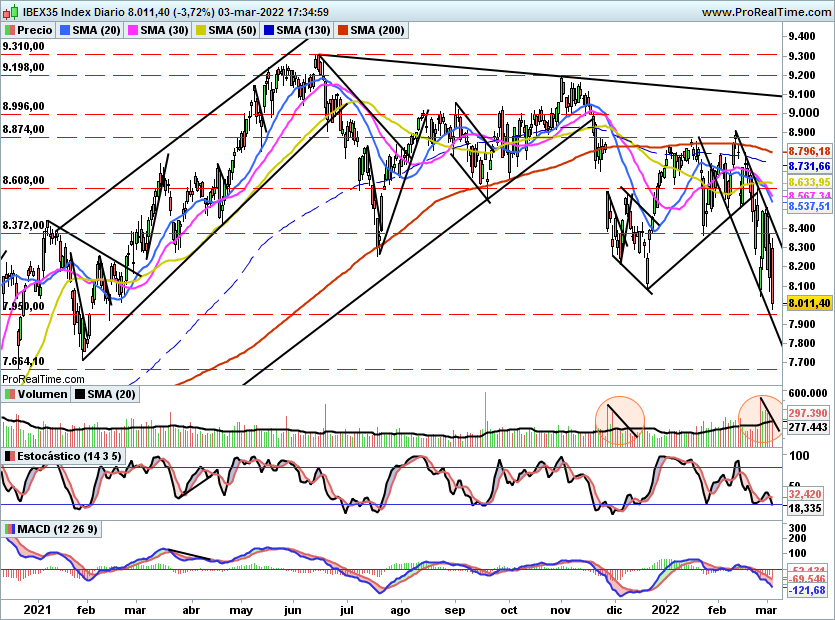The image size is (835, 620).
Task: Click the 9.400 price axis label
Action: (802, 36)
